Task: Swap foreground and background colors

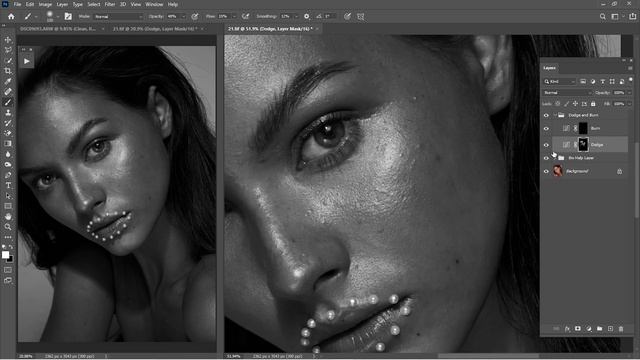Action: [x=11, y=247]
